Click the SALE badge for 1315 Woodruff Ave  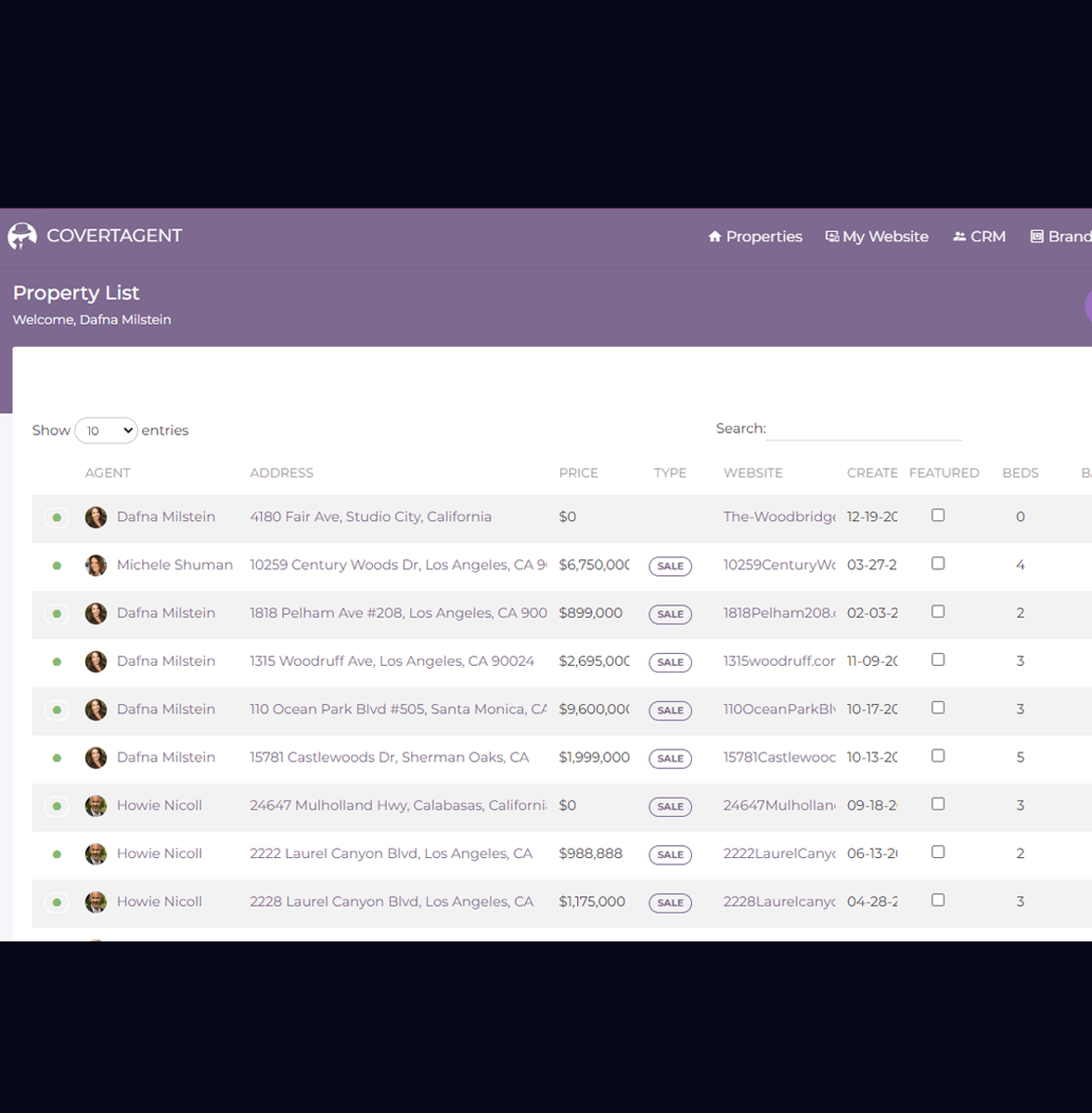pyautogui.click(x=670, y=662)
